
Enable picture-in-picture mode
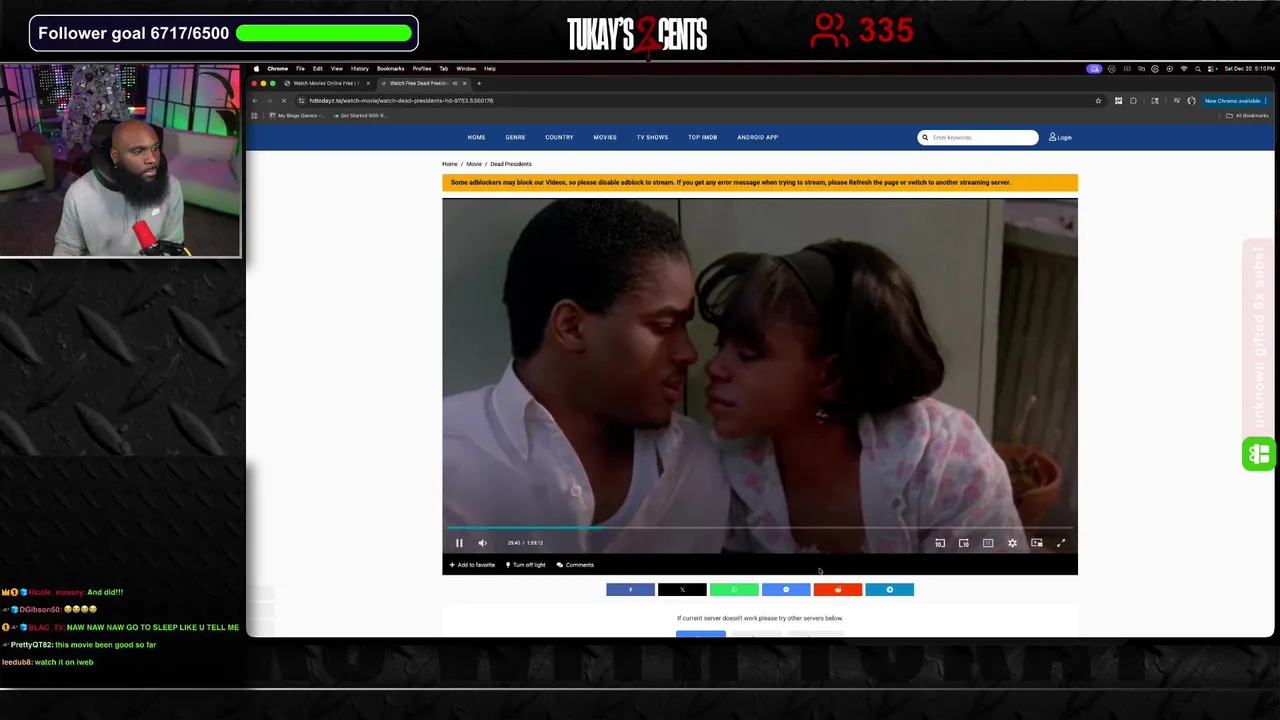1037,543
